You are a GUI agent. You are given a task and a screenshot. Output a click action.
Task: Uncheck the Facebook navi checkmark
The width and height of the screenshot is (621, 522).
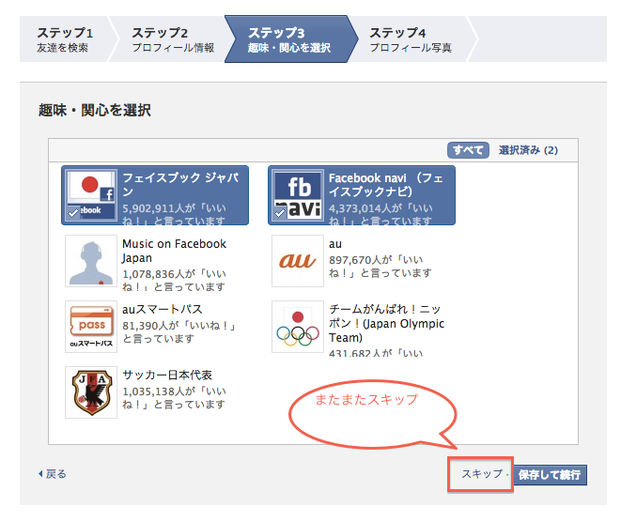(280, 213)
